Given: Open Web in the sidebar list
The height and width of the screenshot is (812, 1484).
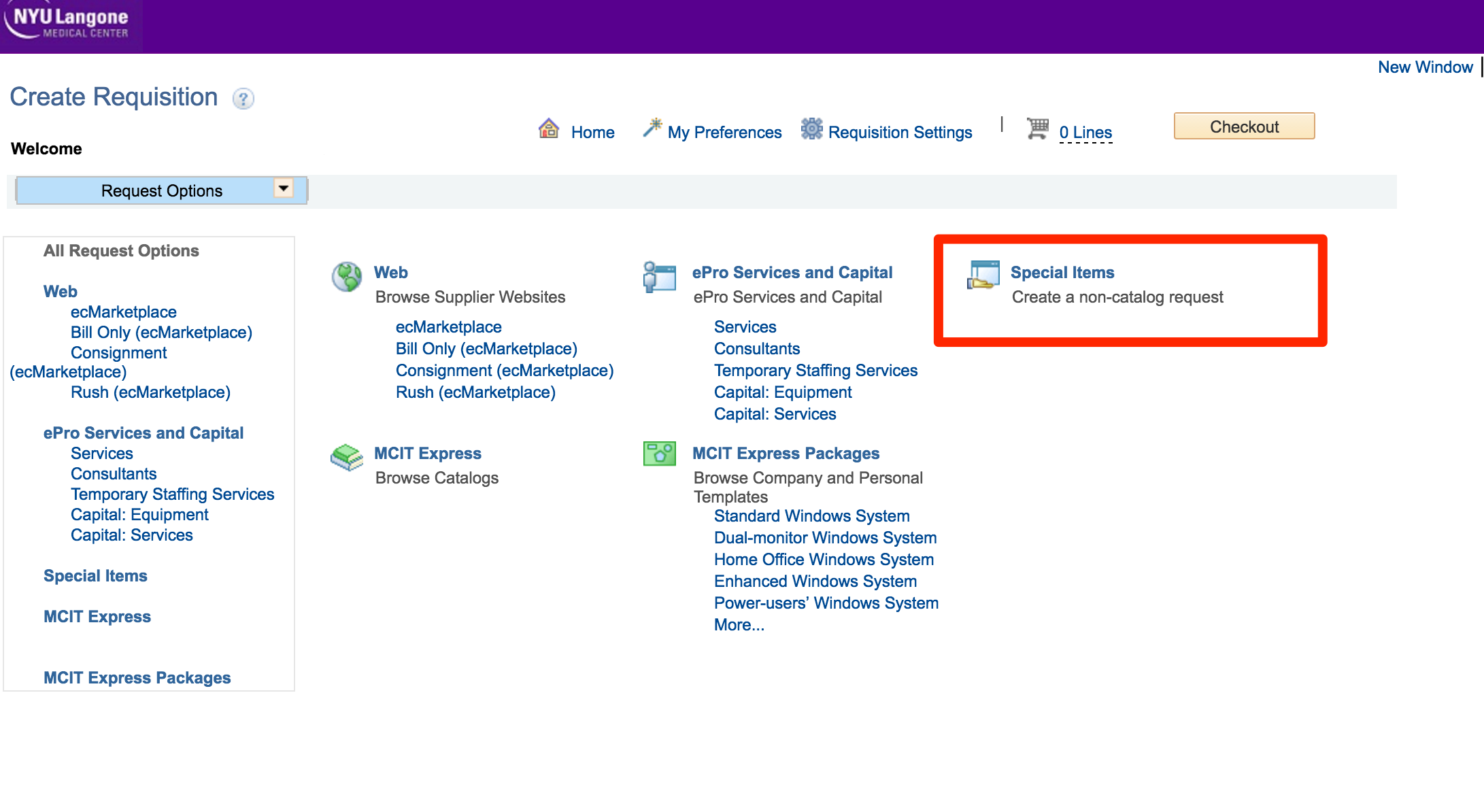Looking at the screenshot, I should click(61, 292).
